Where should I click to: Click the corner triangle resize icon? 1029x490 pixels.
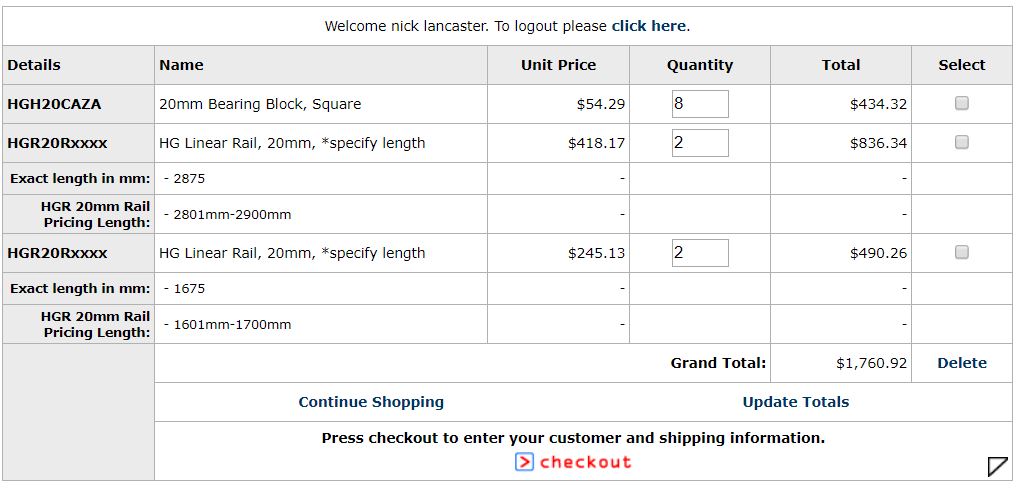(x=998, y=466)
